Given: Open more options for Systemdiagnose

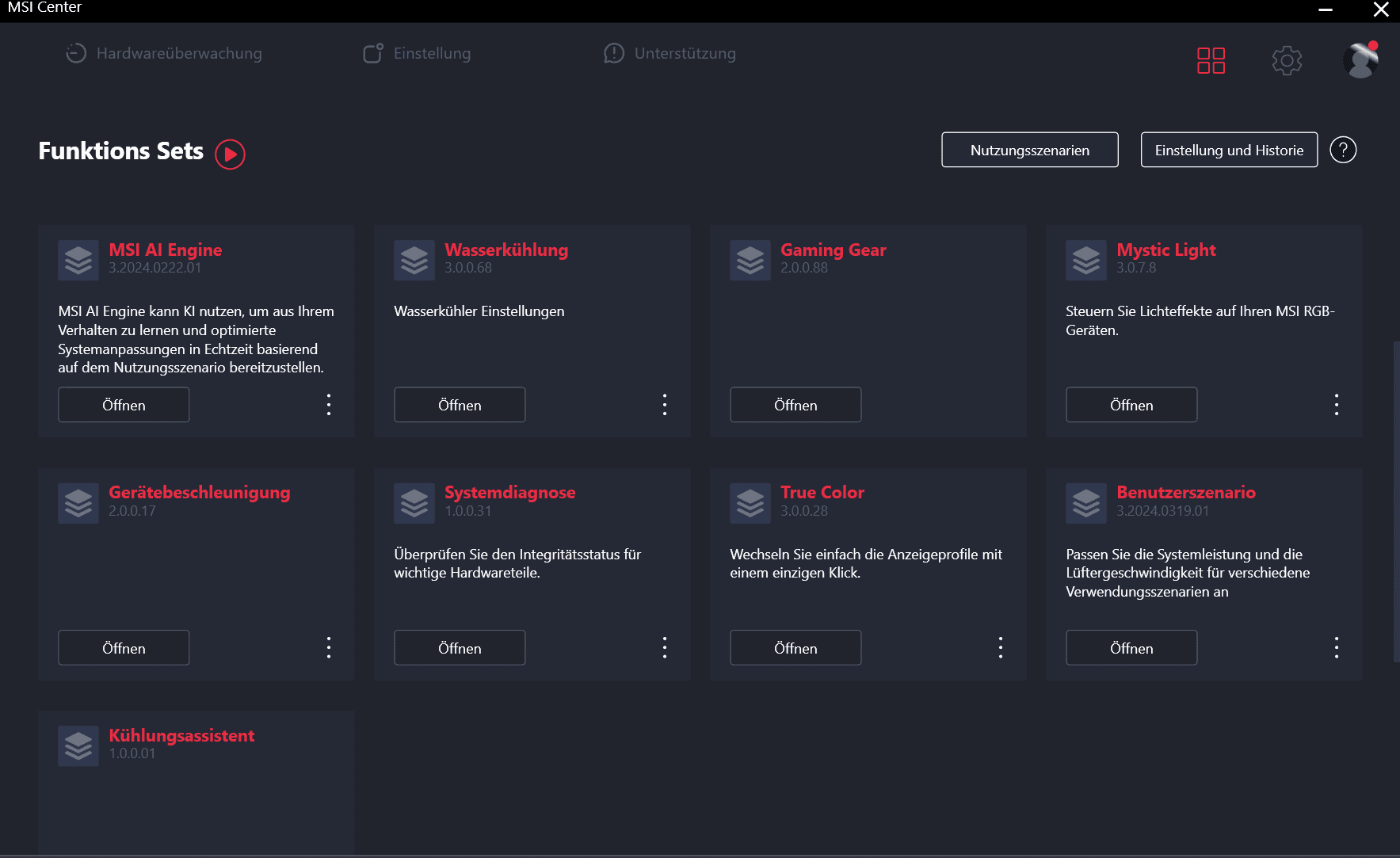Looking at the screenshot, I should (x=665, y=648).
